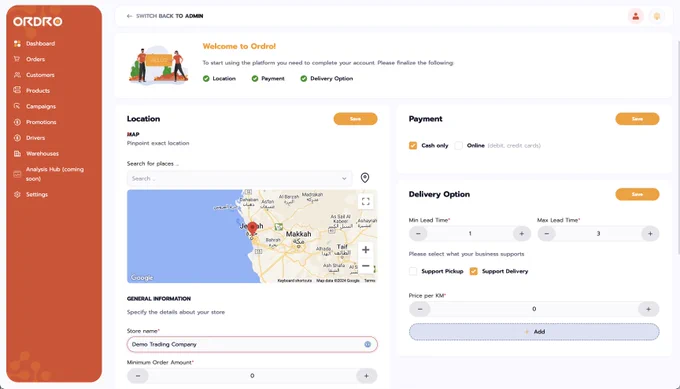680x389 pixels.
Task: Zoom in on the map
Action: click(366, 250)
